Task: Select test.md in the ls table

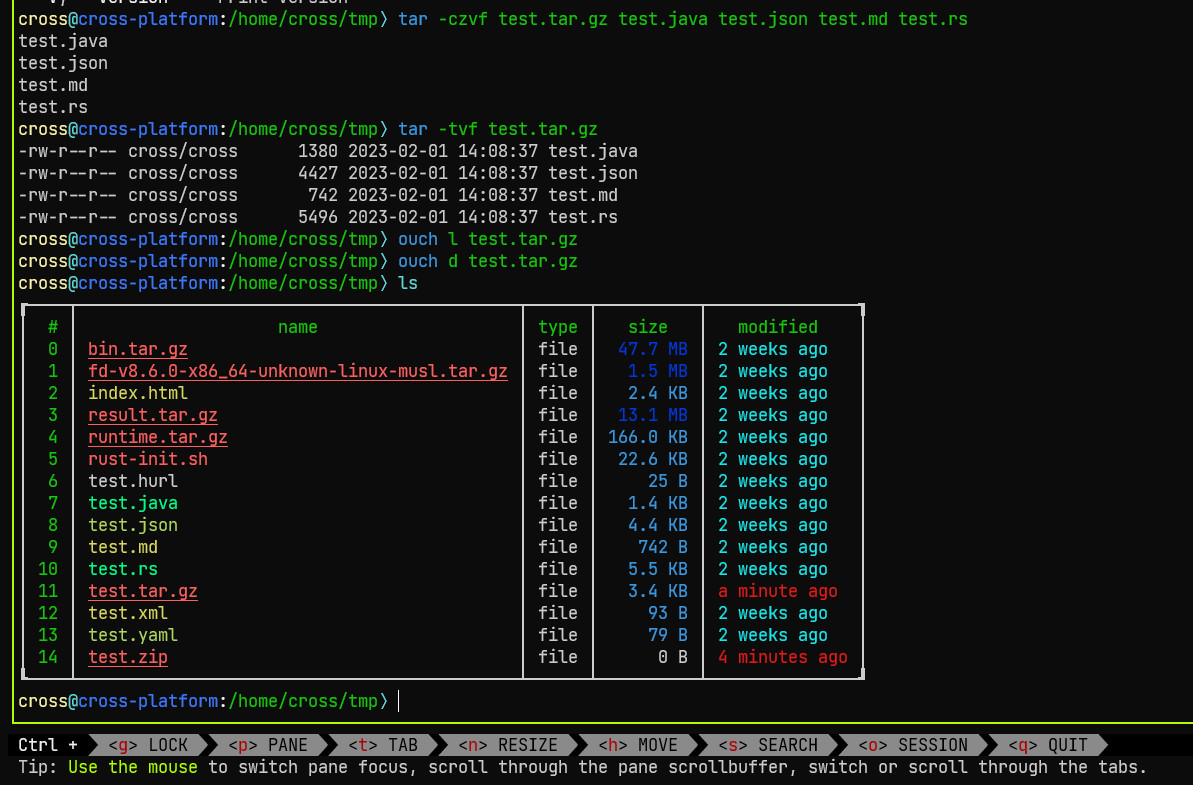Action: [123, 548]
